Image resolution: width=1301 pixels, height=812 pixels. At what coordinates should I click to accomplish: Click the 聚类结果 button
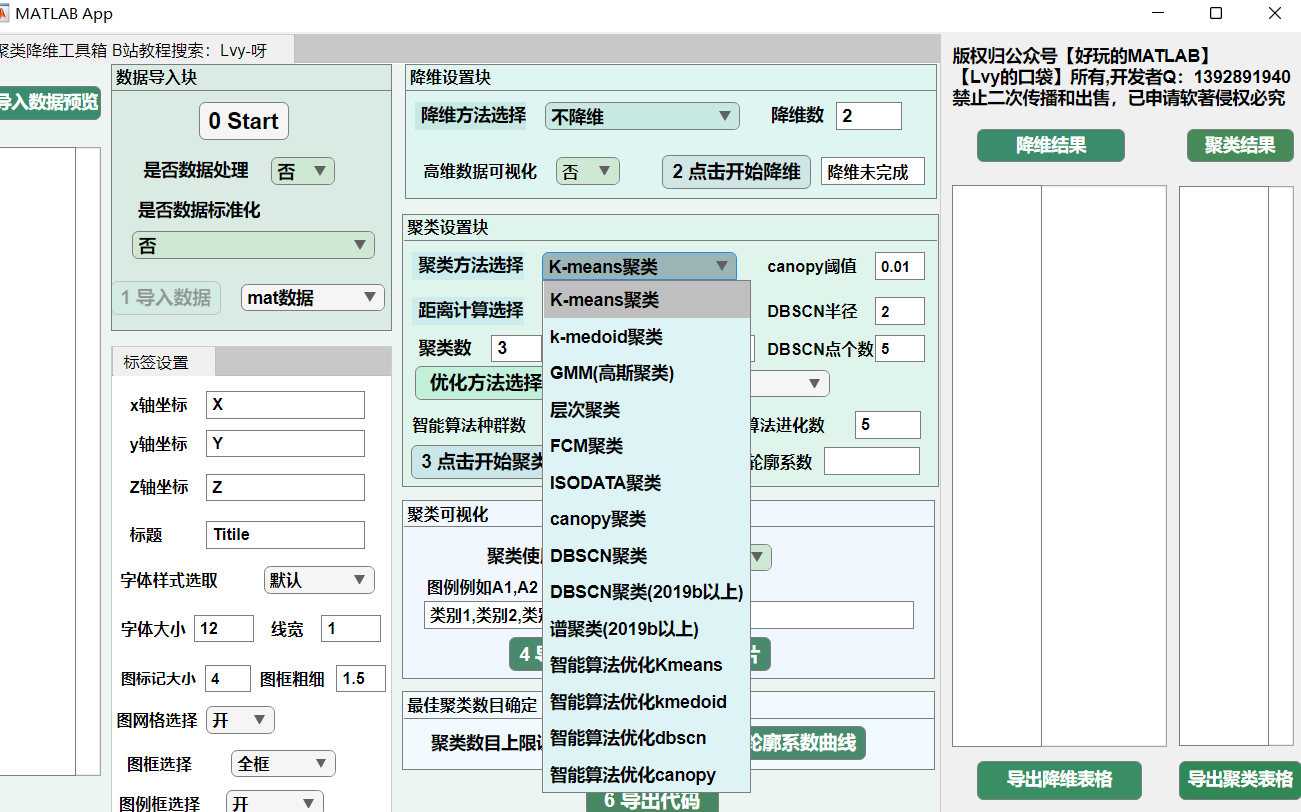[1240, 146]
